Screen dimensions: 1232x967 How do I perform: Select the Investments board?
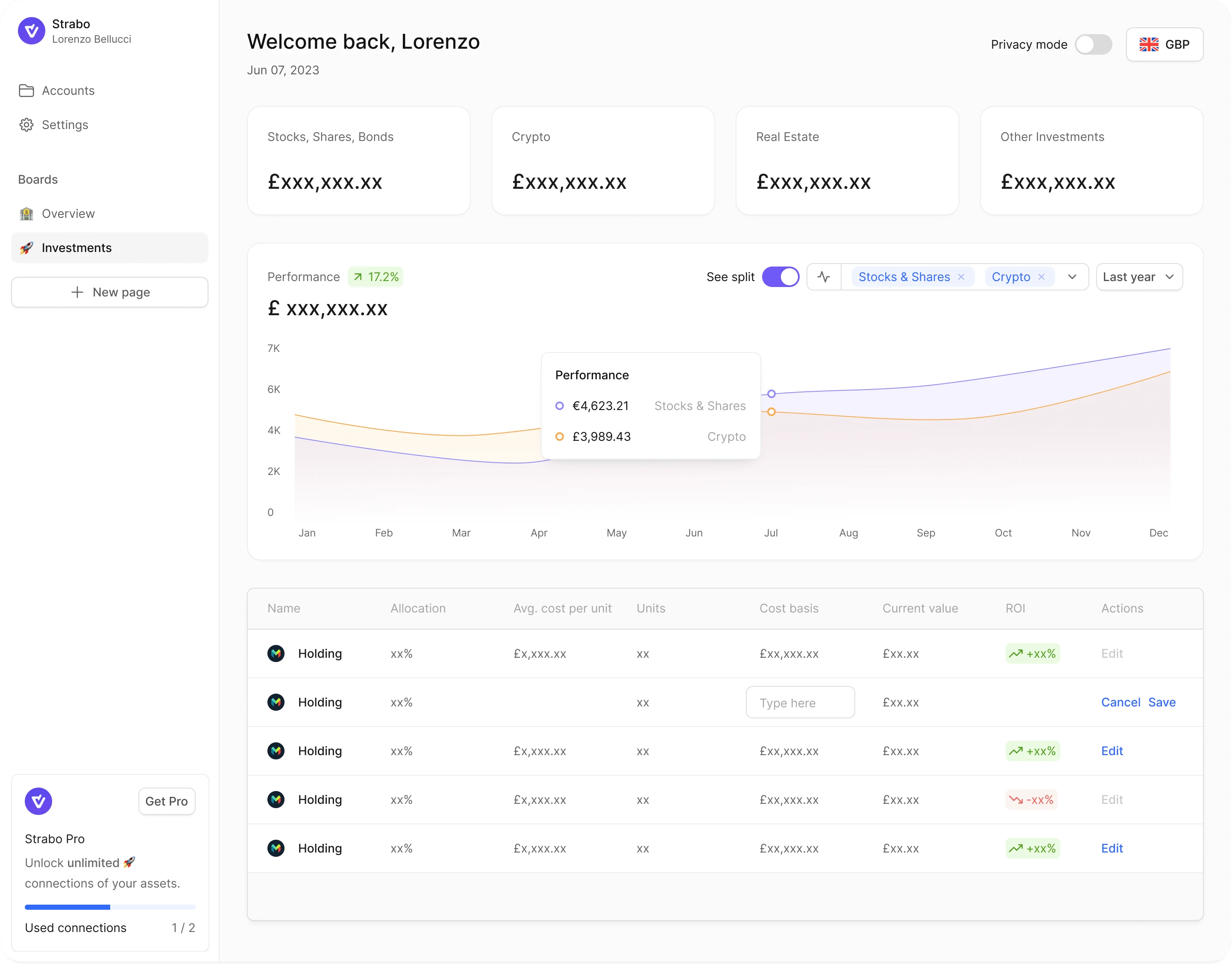point(76,248)
